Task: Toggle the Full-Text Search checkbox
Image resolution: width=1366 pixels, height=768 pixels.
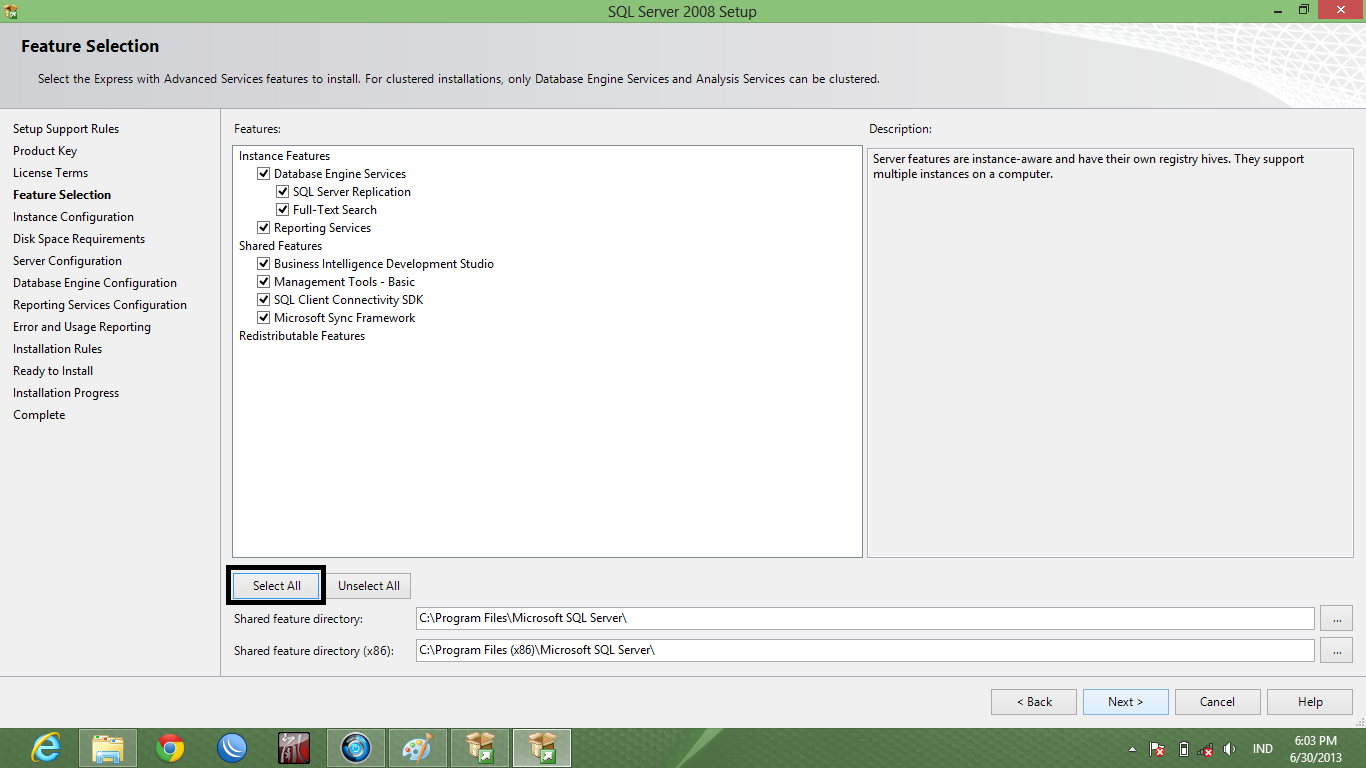Action: click(283, 210)
